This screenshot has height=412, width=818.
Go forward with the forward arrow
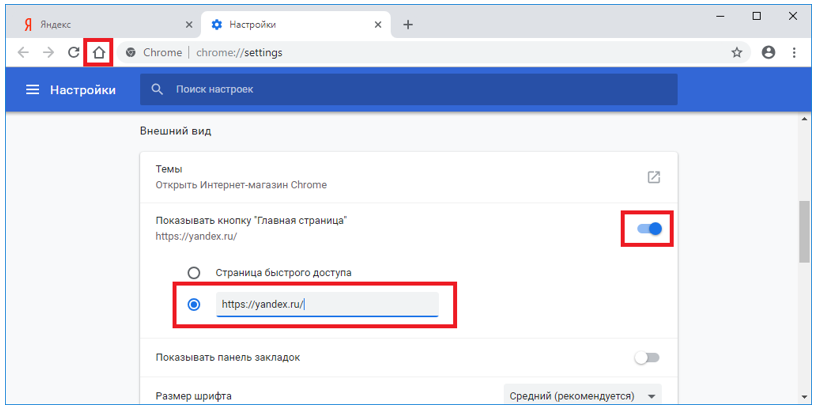coord(49,52)
